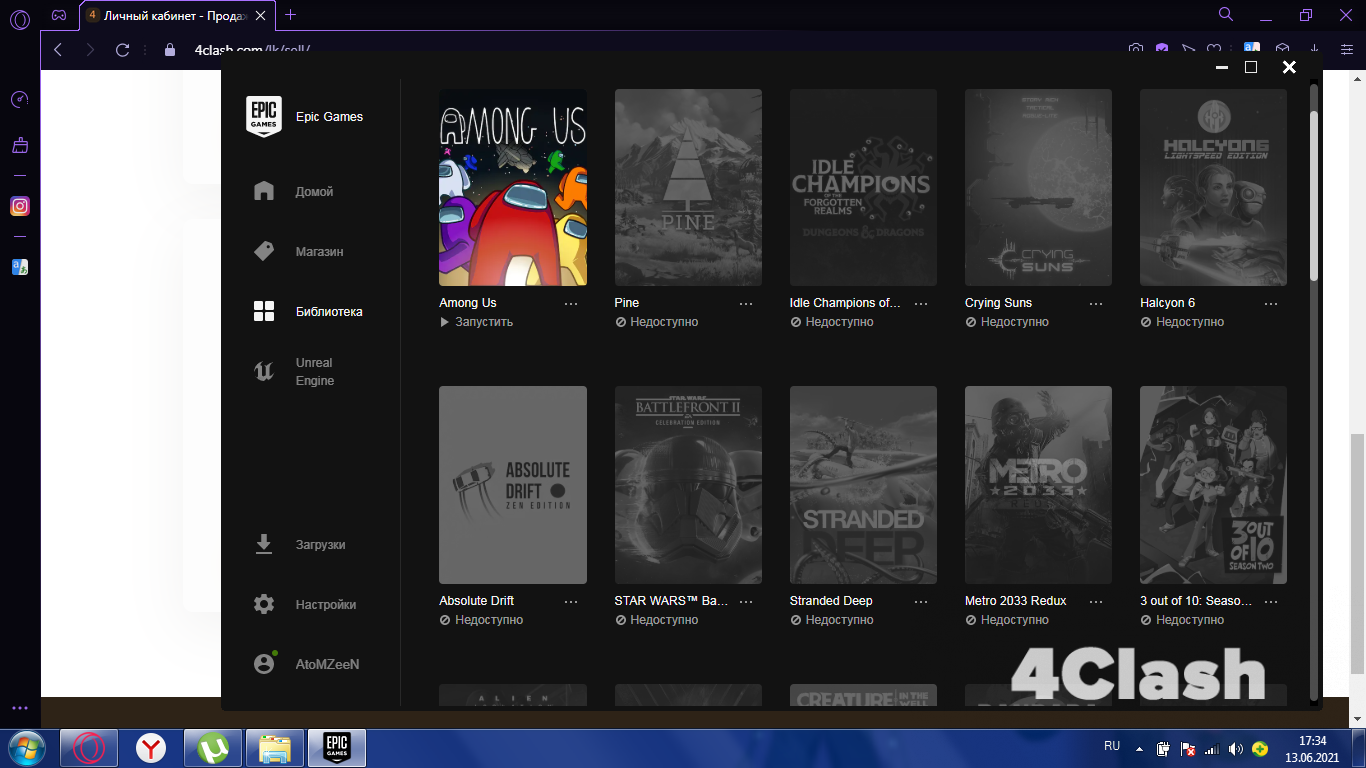The image size is (1366, 768).
Task: Click the home icon beside Домой
Action: (x=264, y=191)
